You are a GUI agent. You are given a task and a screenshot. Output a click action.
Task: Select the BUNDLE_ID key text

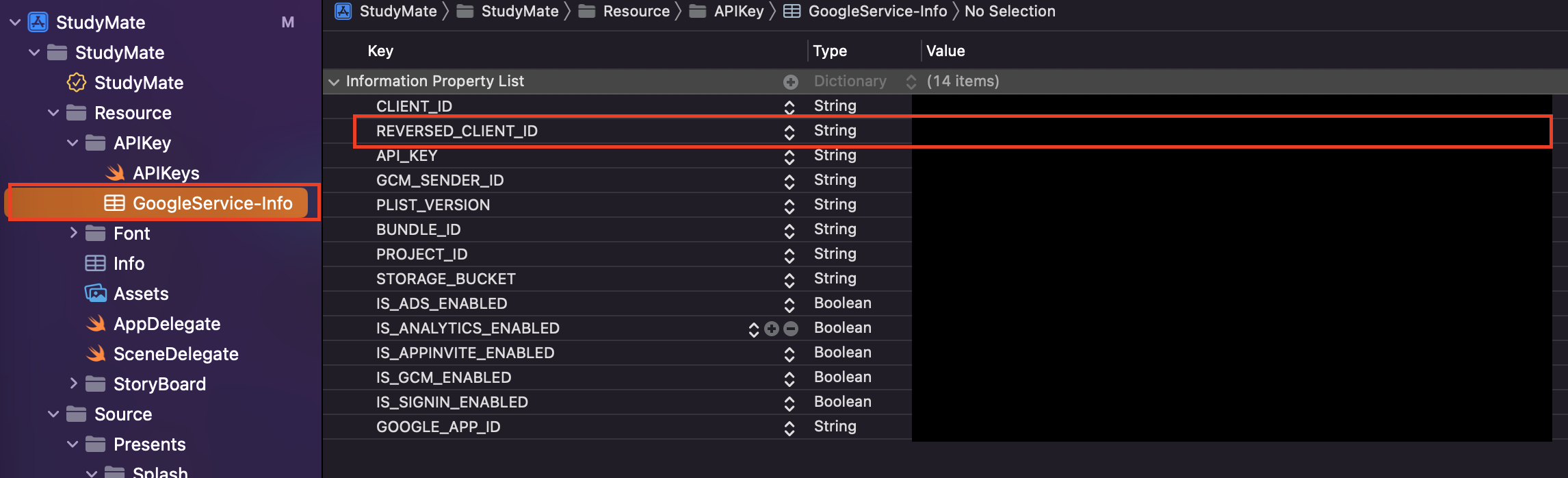(418, 229)
